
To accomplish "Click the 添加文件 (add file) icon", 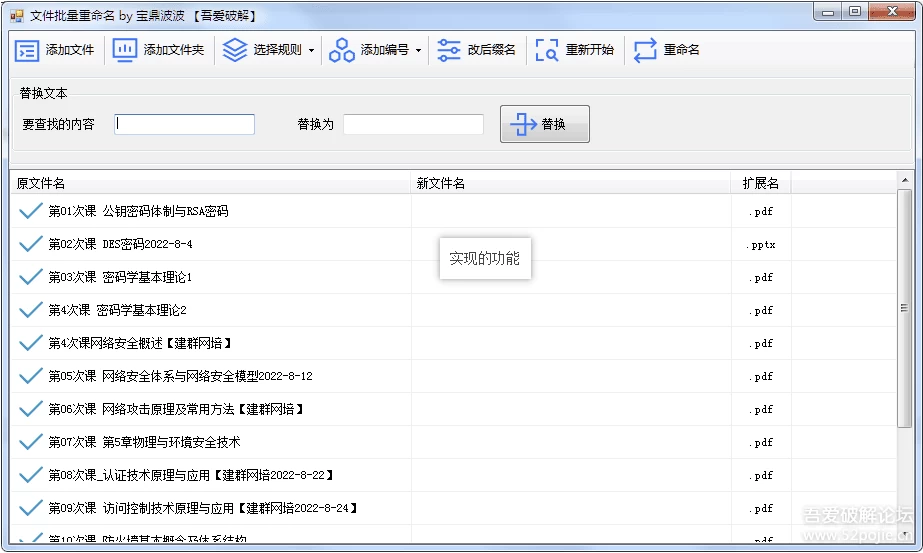I will point(27,50).
